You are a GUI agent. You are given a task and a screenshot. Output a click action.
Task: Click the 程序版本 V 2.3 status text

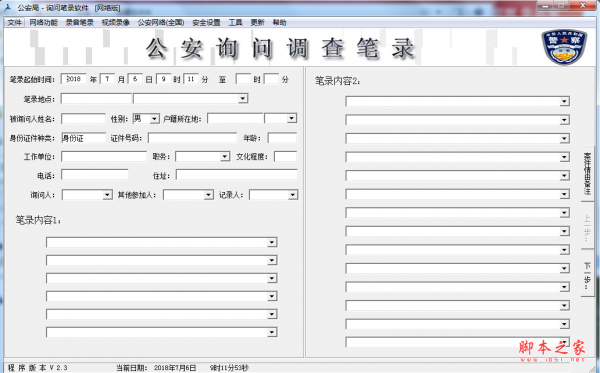pyautogui.click(x=38, y=368)
